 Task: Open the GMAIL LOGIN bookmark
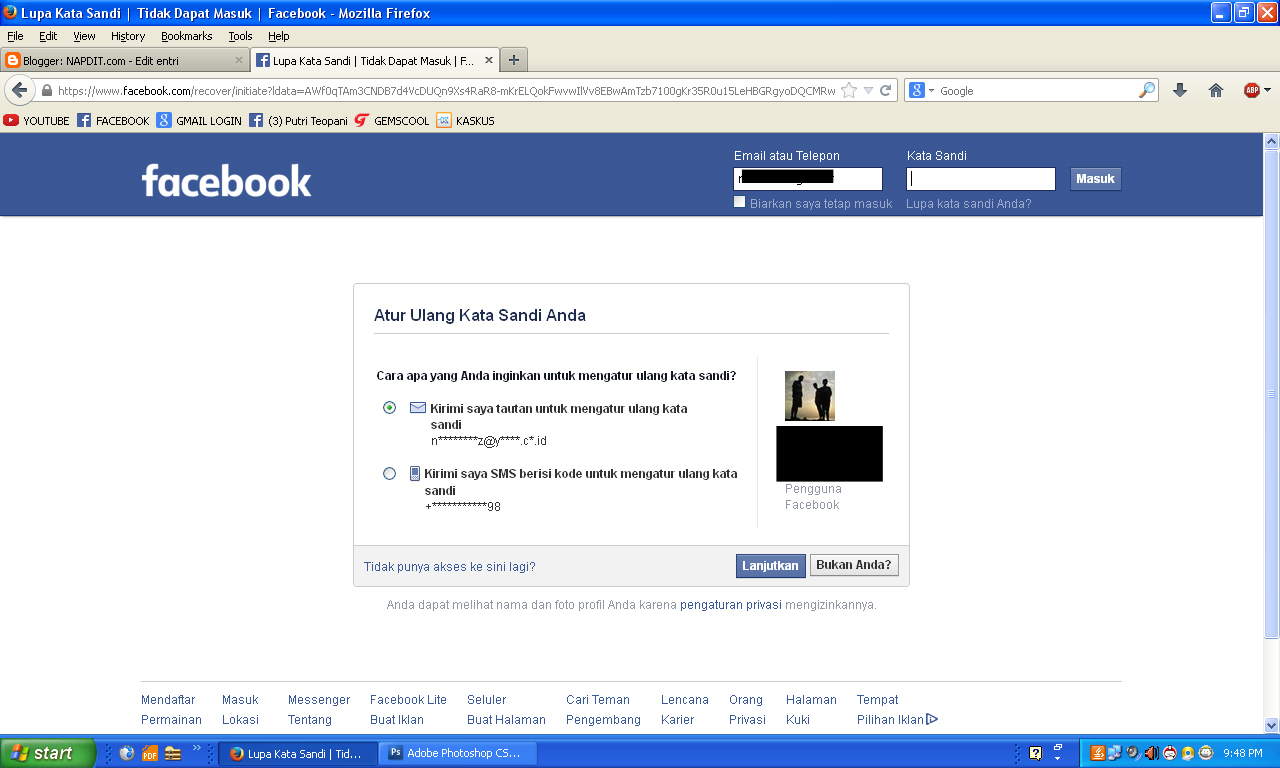point(199,121)
